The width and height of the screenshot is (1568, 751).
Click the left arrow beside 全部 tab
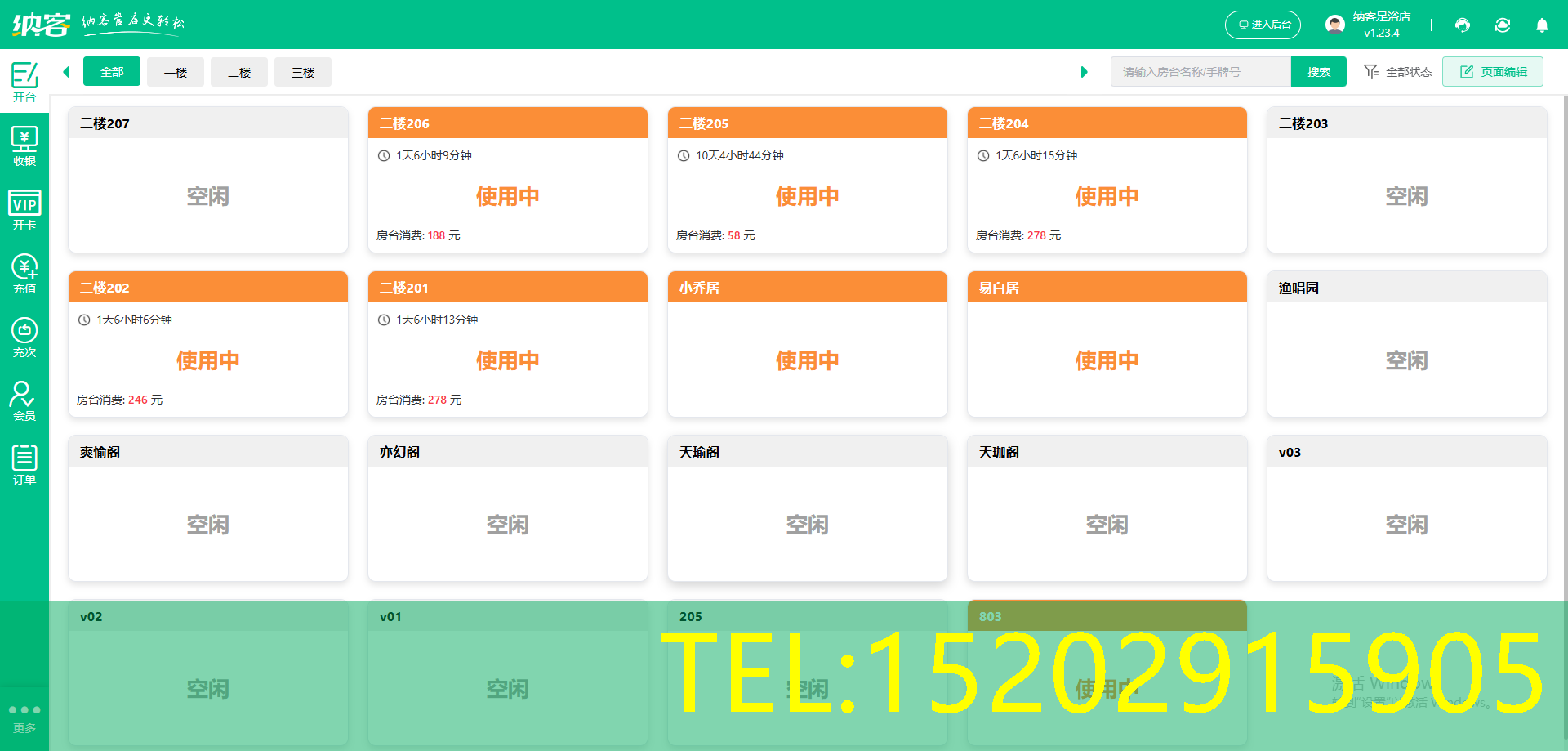click(x=66, y=71)
